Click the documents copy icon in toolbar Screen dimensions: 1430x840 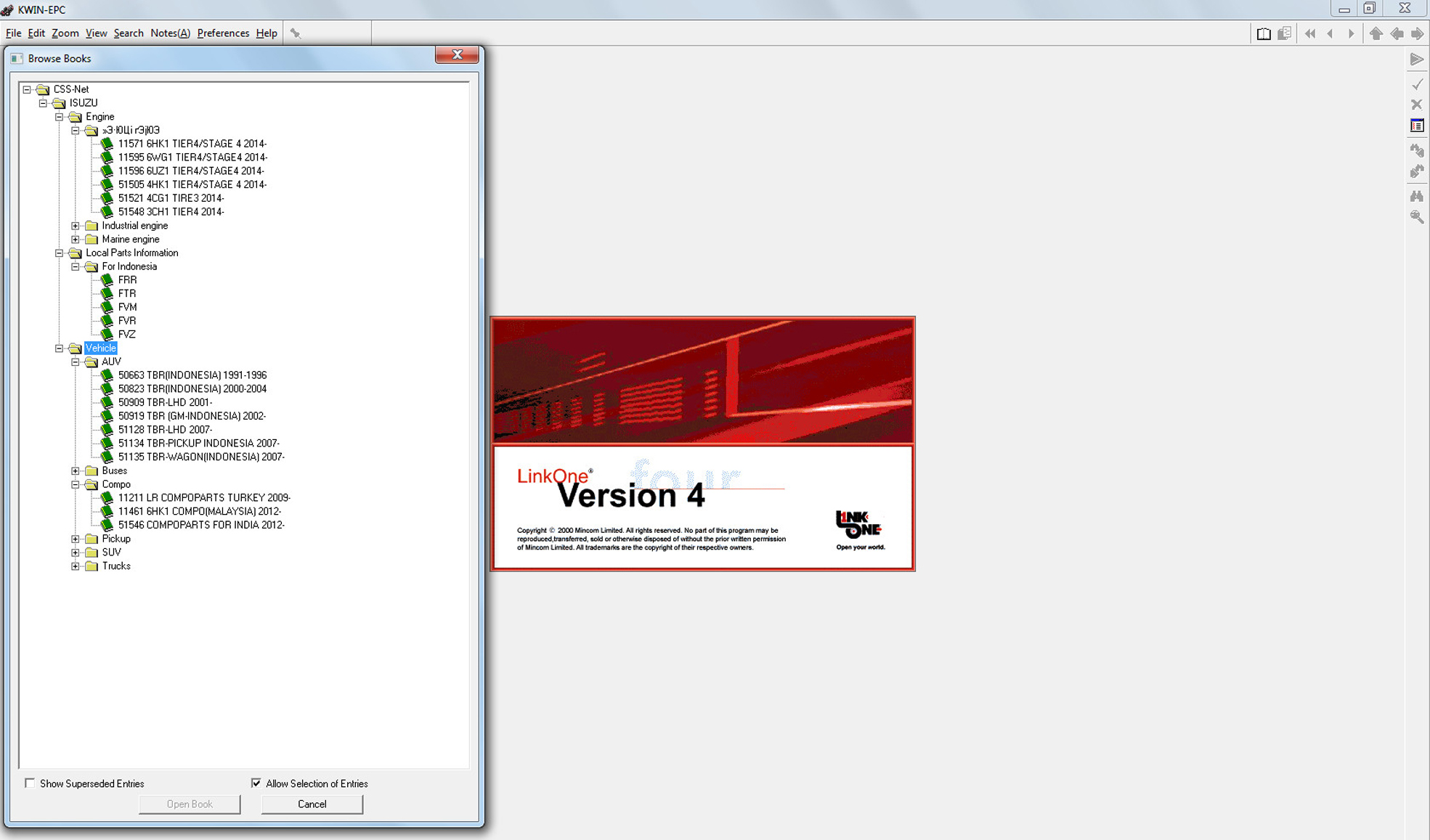coord(1285,33)
